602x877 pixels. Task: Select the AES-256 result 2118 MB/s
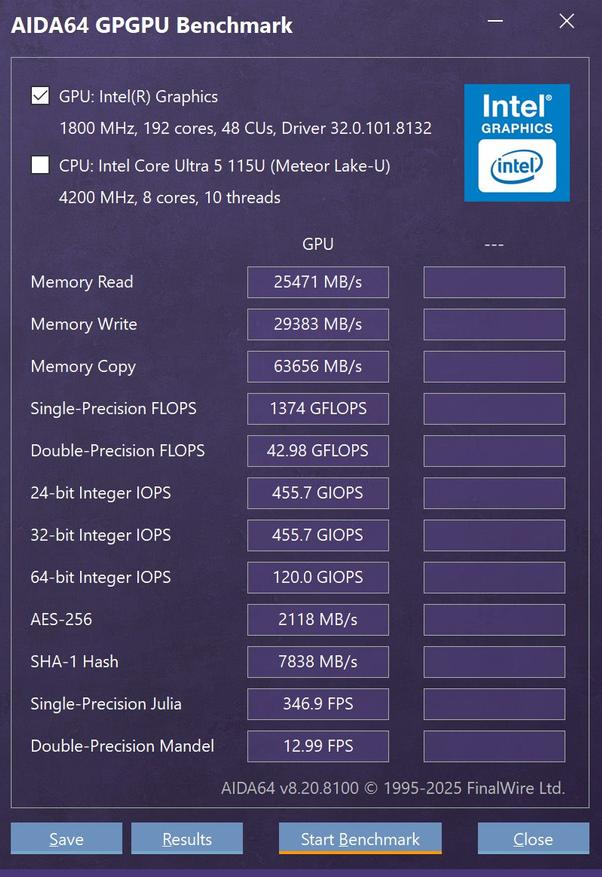318,619
